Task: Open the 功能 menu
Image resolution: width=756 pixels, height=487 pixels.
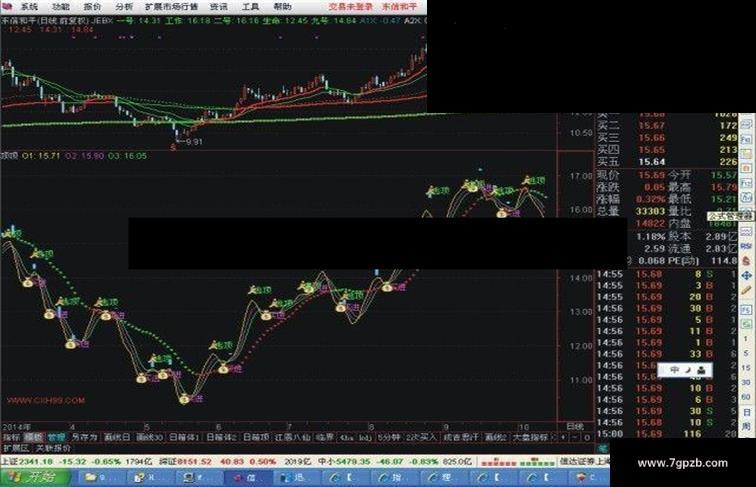Action: point(61,7)
